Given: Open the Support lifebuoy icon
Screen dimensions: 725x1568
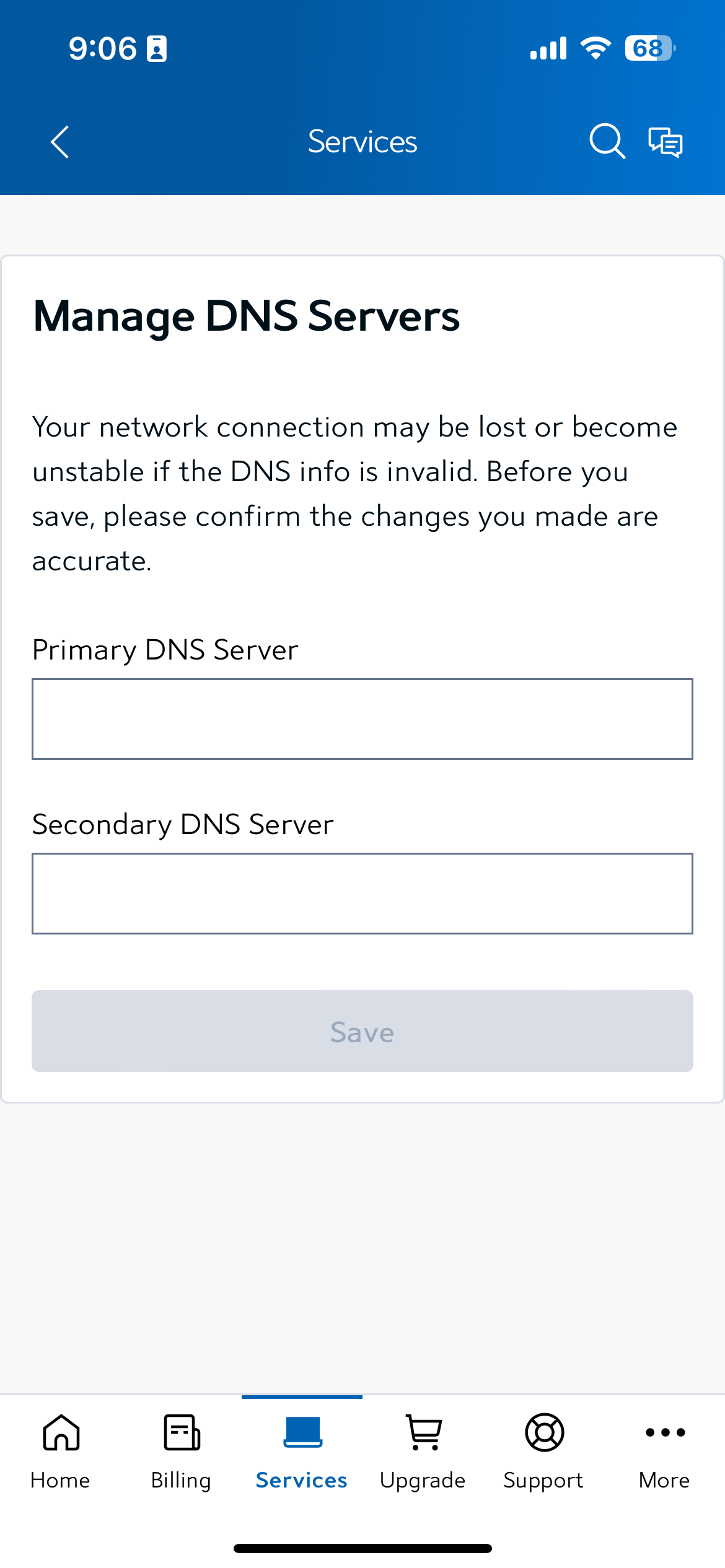Looking at the screenshot, I should click(544, 1432).
